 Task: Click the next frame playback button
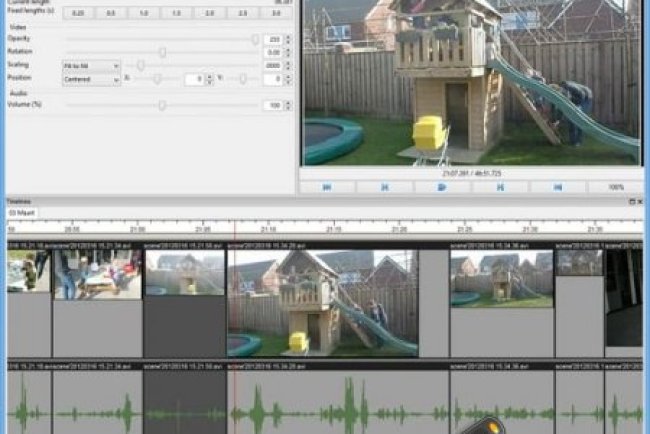pyautogui.click(x=500, y=186)
